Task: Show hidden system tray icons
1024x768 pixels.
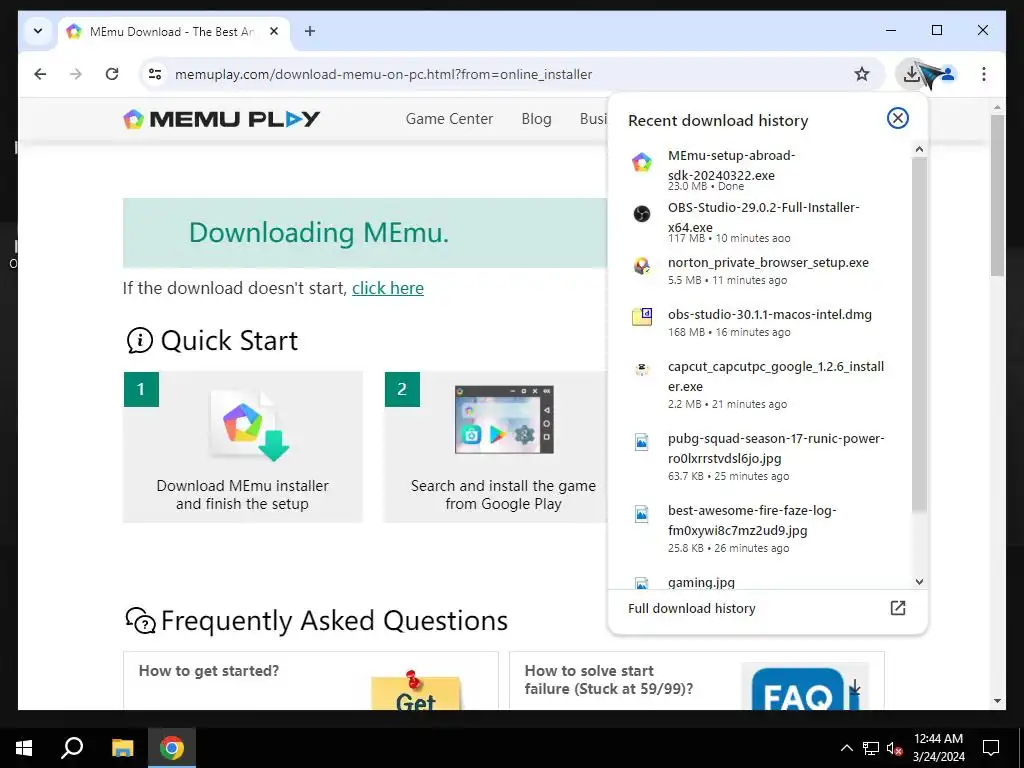Action: point(846,748)
